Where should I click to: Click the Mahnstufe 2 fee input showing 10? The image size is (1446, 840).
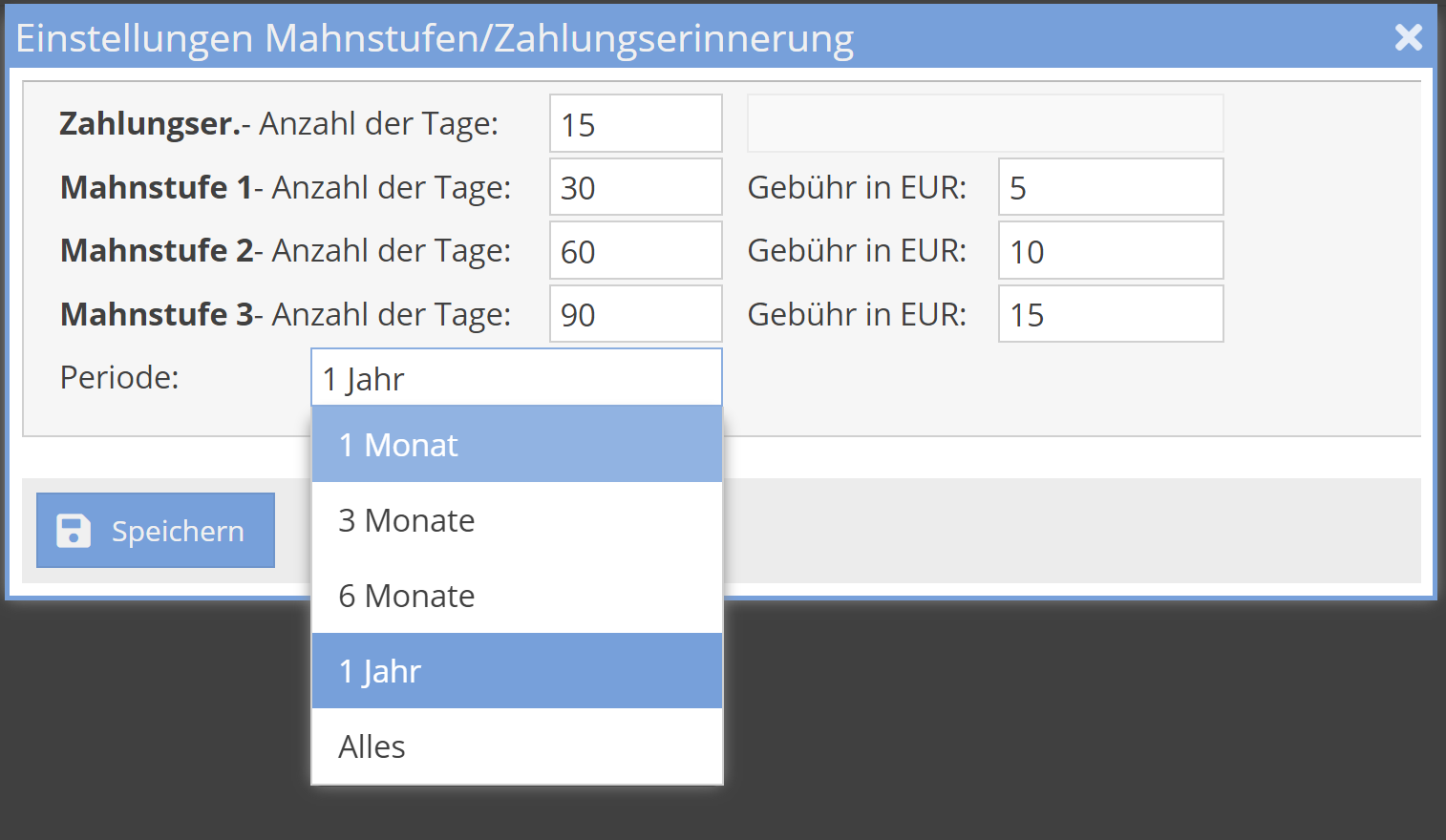click(1109, 250)
